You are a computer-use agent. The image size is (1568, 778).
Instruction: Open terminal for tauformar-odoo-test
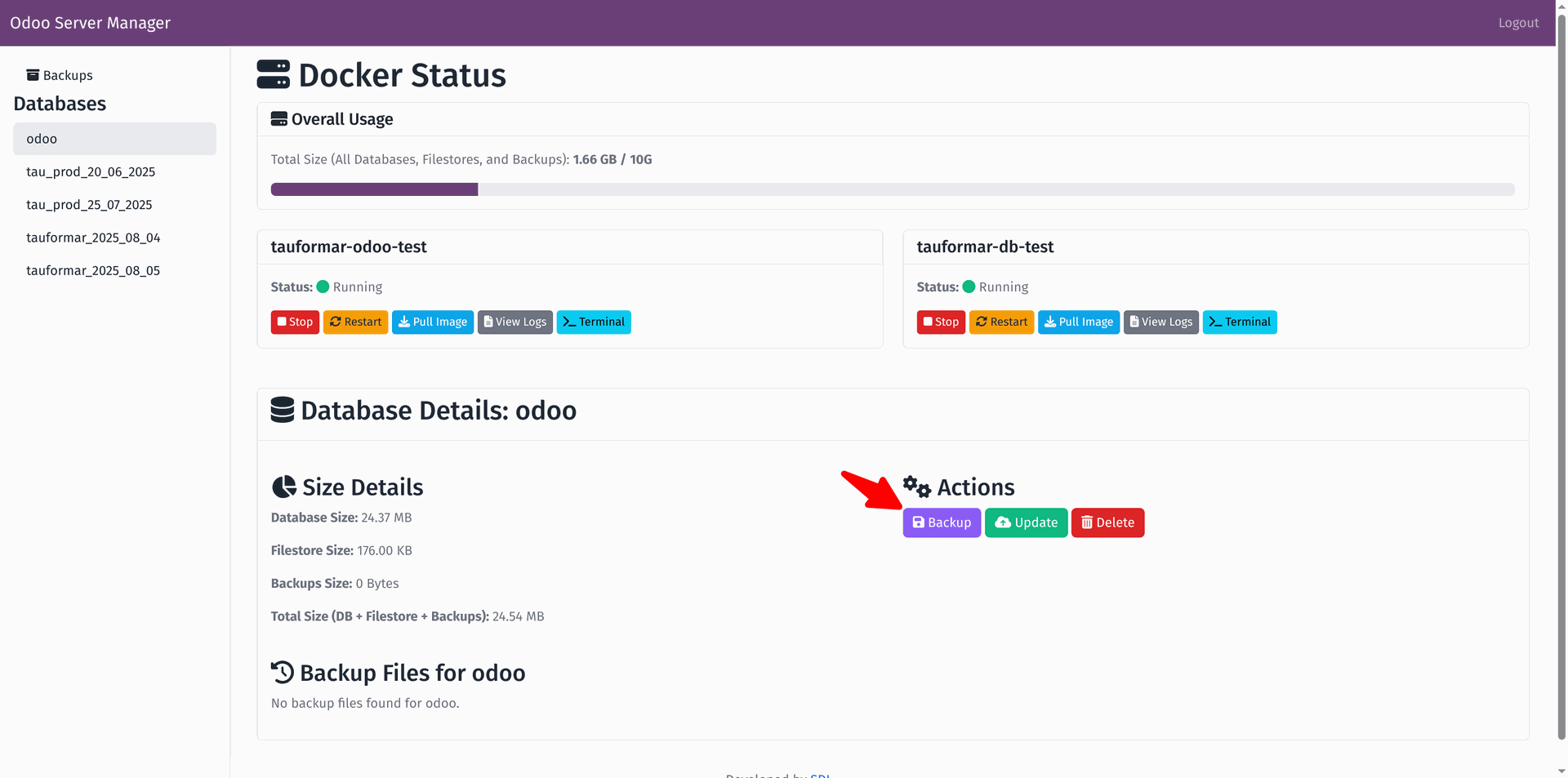pyautogui.click(x=593, y=322)
